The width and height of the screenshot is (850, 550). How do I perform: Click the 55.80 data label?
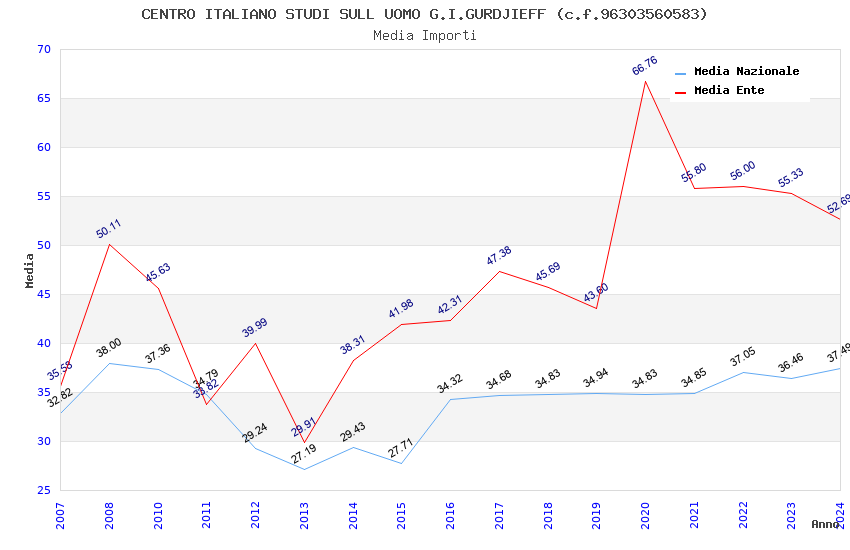pyautogui.click(x=693, y=172)
